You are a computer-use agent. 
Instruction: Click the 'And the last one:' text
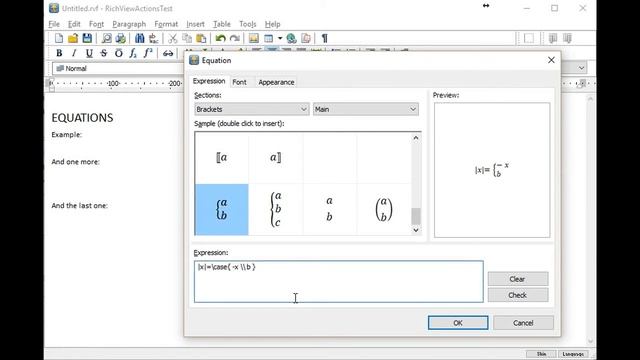click(80, 206)
